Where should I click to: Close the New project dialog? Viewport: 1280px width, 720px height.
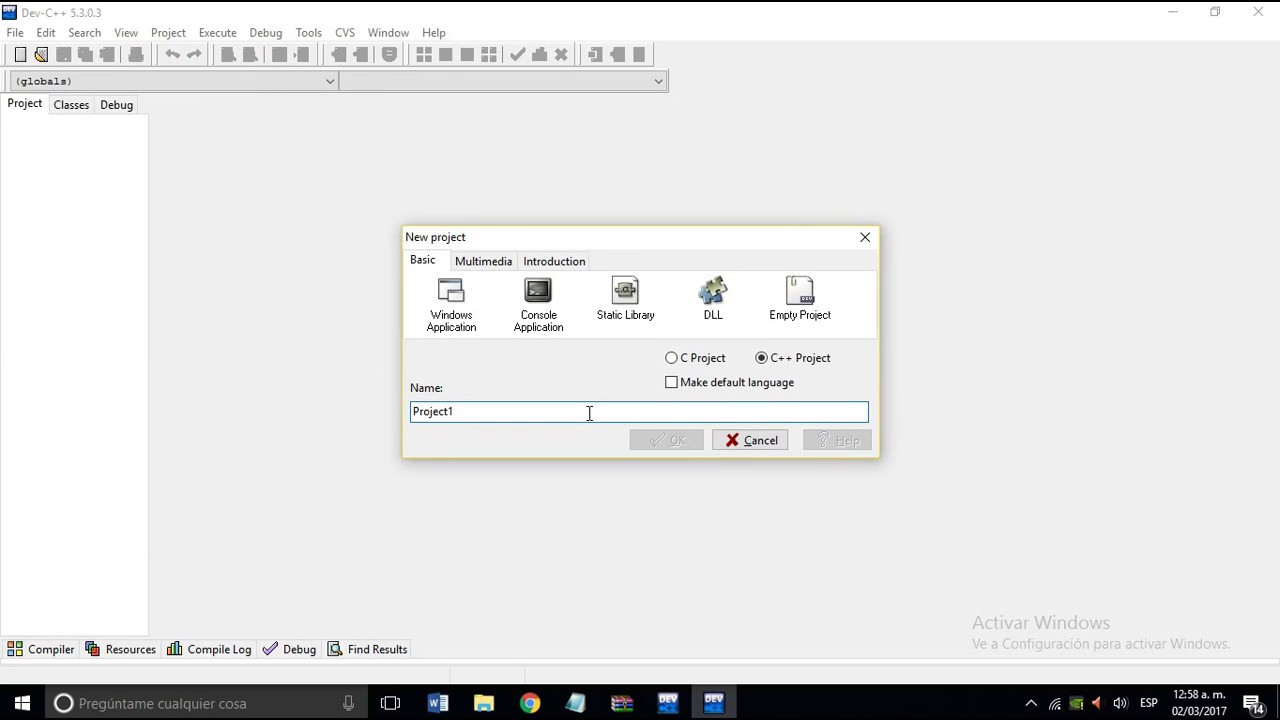point(865,237)
